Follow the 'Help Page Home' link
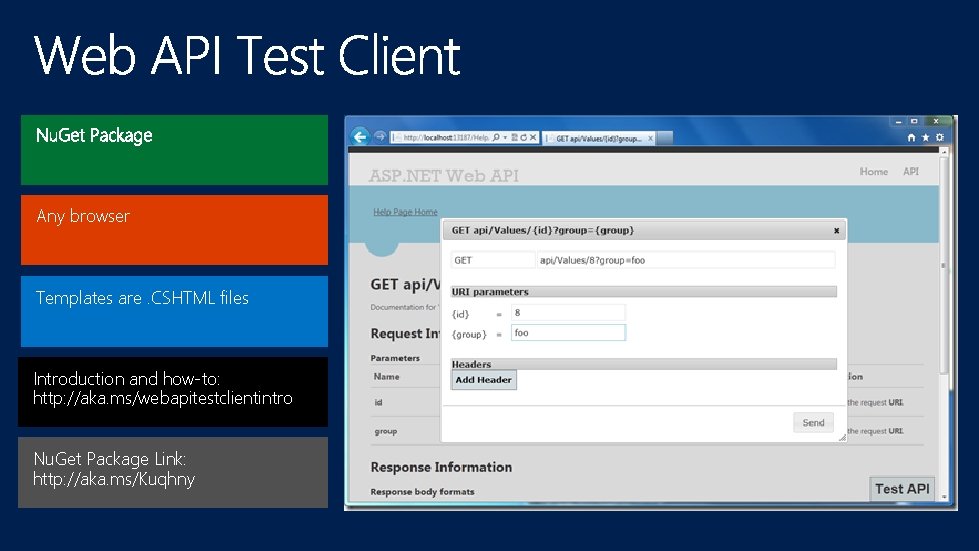The image size is (979, 551). pyautogui.click(x=405, y=212)
